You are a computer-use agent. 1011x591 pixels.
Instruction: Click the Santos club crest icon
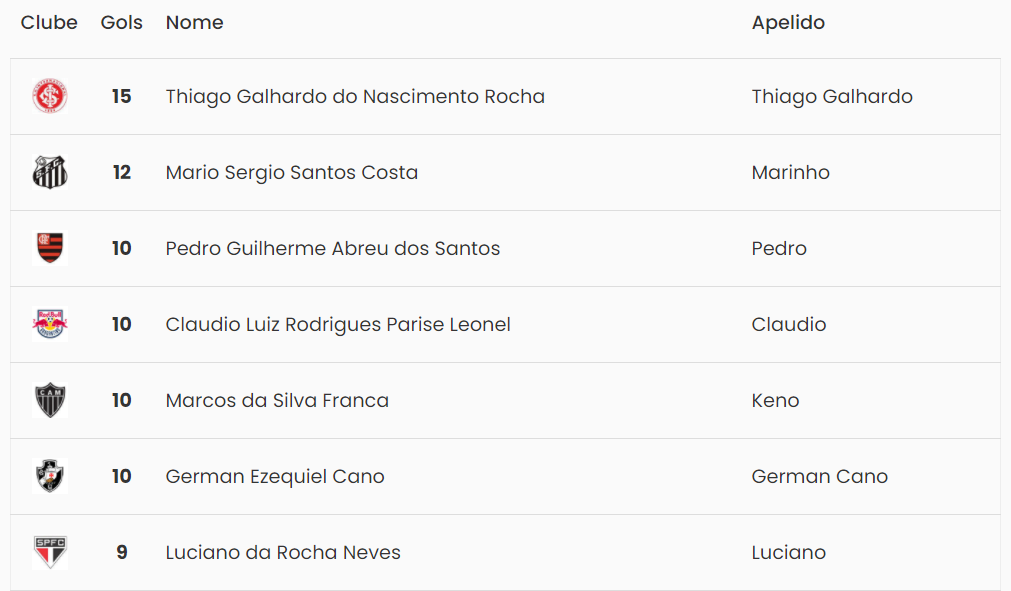point(49,173)
